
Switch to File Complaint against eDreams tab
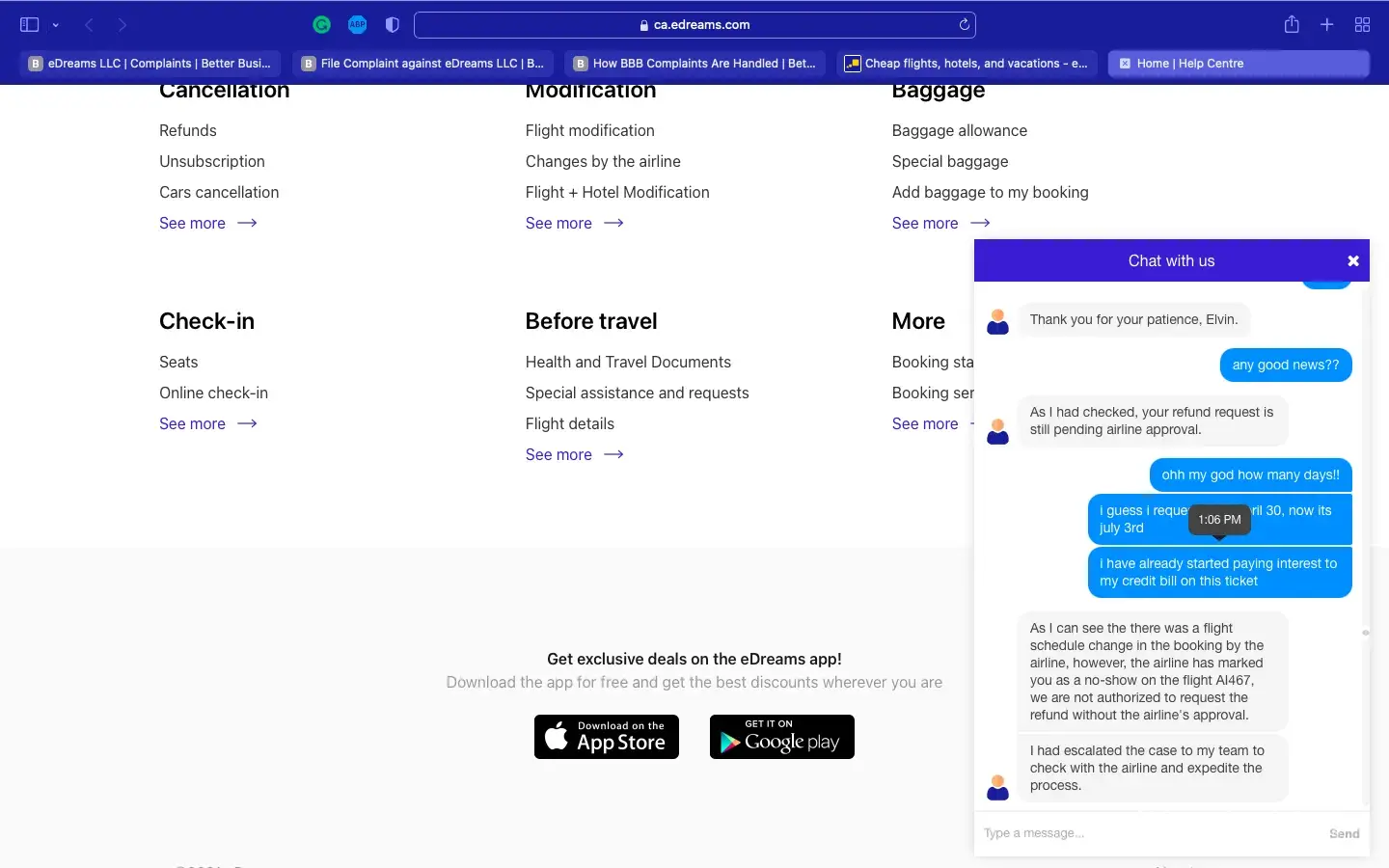(x=422, y=64)
